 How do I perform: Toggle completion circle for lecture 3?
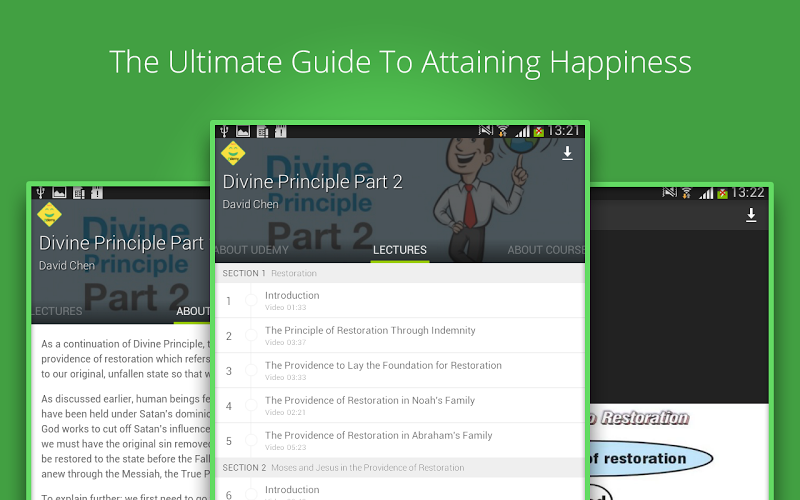251,370
